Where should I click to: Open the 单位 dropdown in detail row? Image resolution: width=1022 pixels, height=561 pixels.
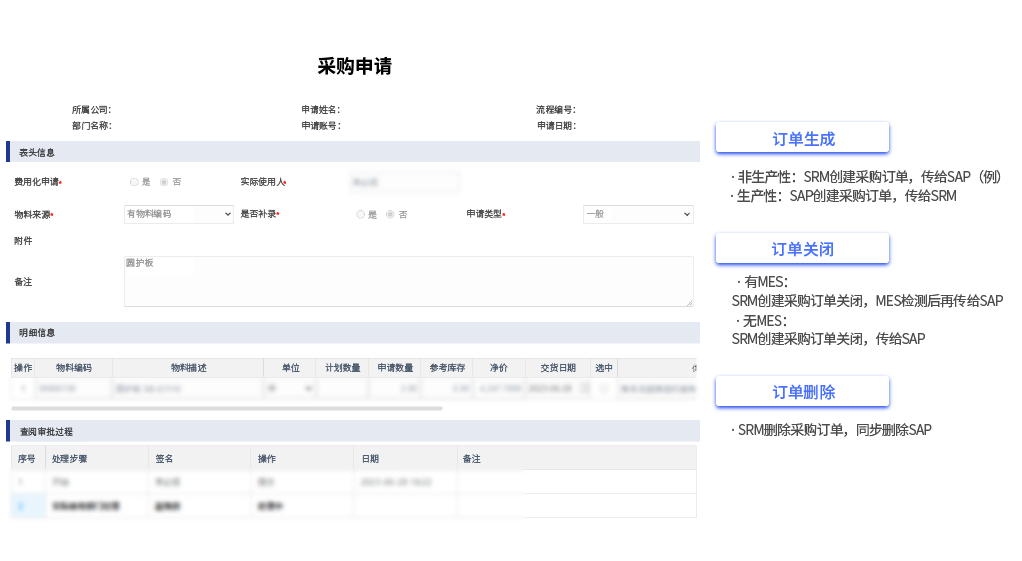pos(289,388)
